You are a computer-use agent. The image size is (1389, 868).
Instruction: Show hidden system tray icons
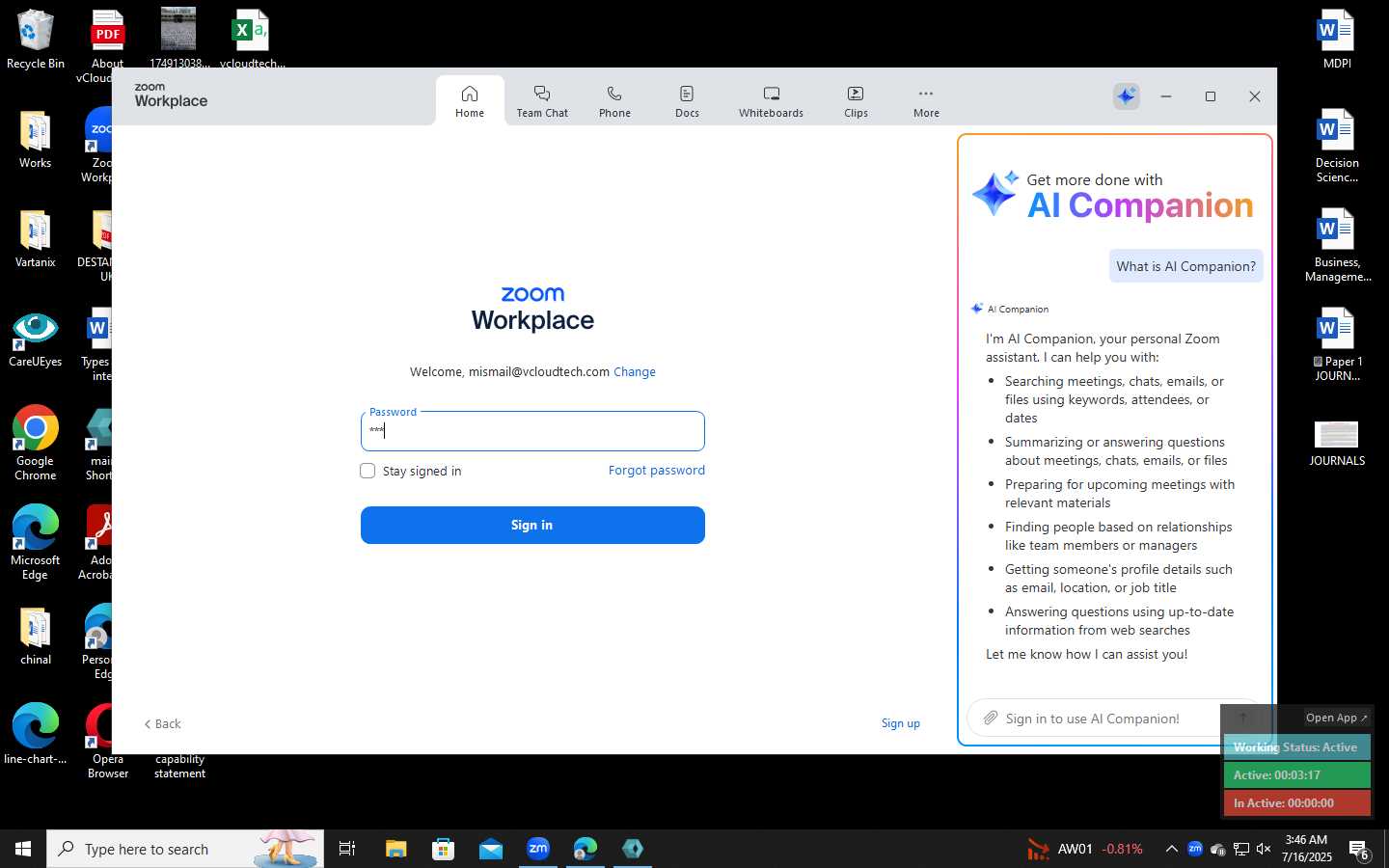tap(1171, 849)
